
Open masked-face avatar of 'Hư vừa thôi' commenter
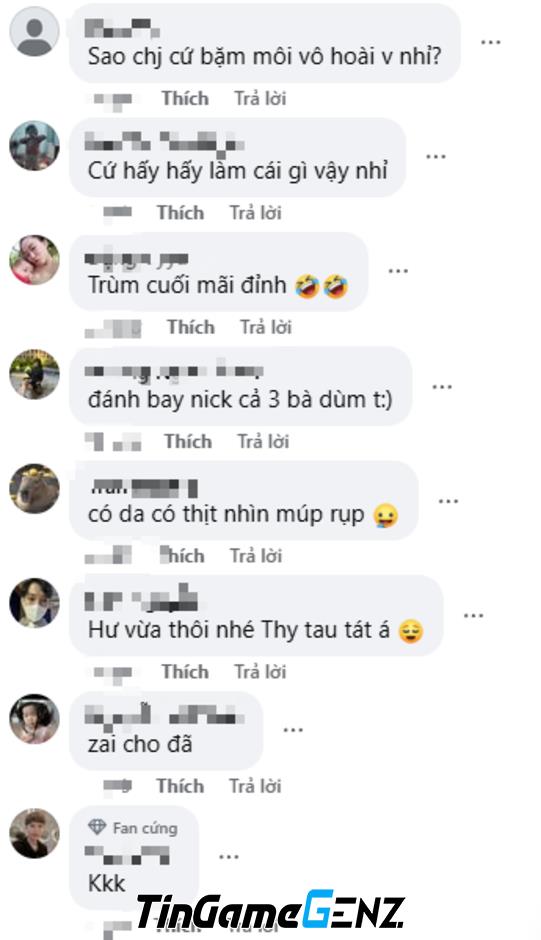click(x=34, y=603)
